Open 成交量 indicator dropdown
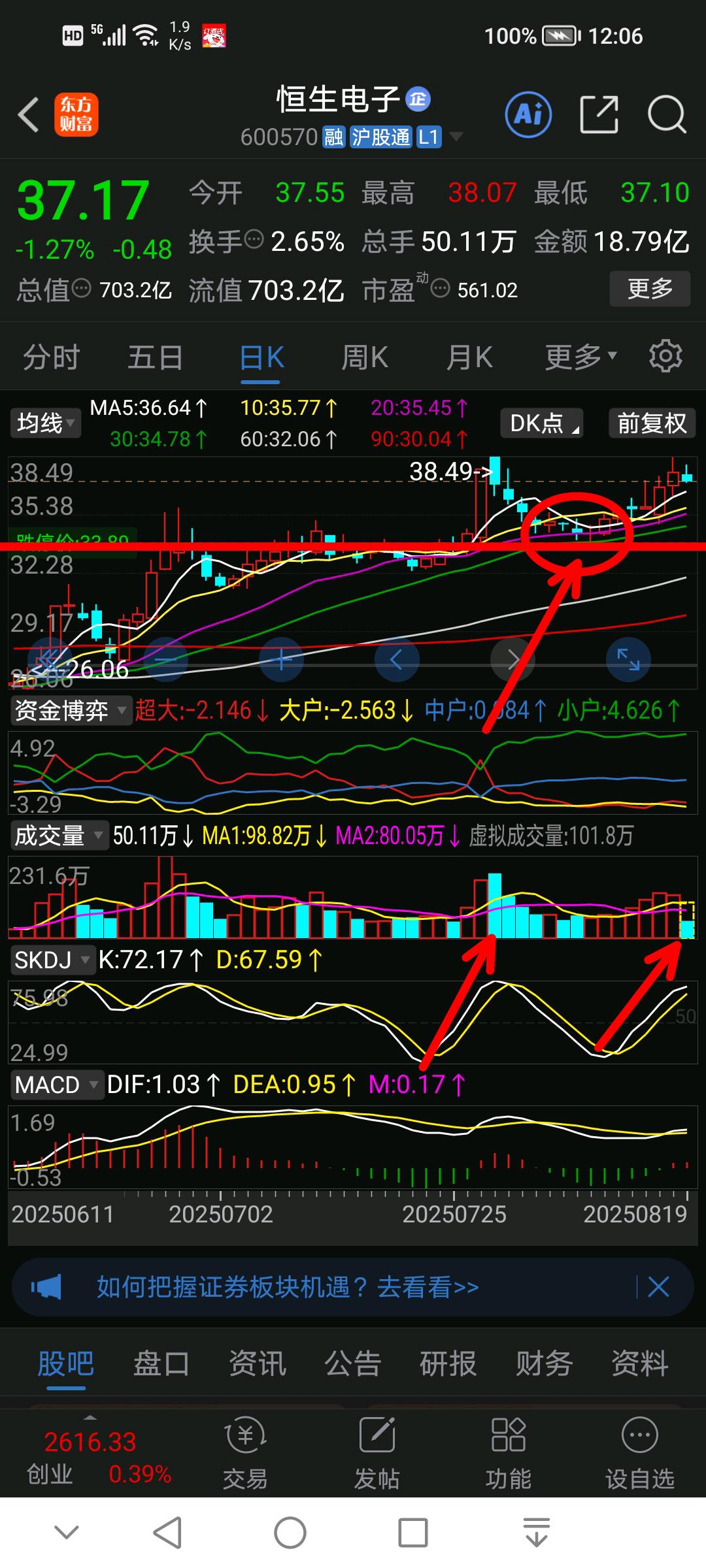 pyautogui.click(x=59, y=835)
